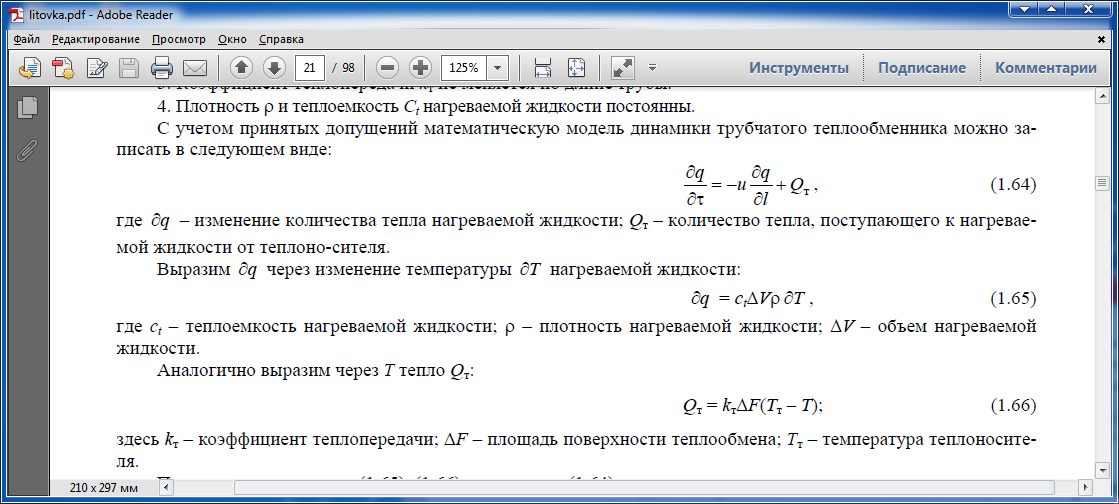This screenshot has width=1119, height=504.
Task: Open the Подписание pane
Action: pos(921,69)
